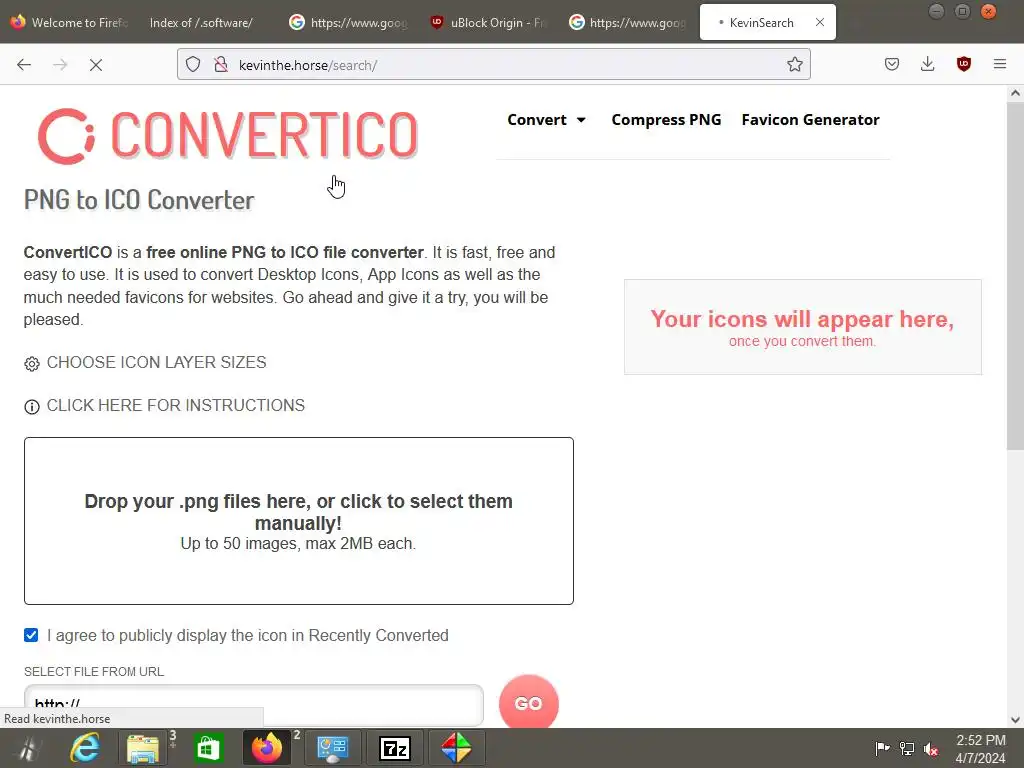This screenshot has height=768, width=1024.
Task: Switch to the Index of /.software/ tab
Action: click(x=201, y=22)
